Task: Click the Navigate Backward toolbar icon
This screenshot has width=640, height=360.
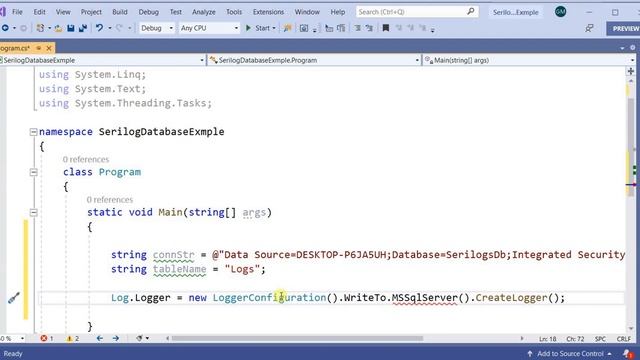Action: tap(5, 28)
